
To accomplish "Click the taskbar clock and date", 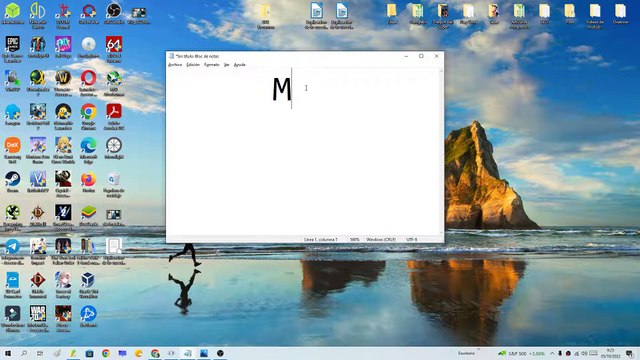I will coord(611,353).
